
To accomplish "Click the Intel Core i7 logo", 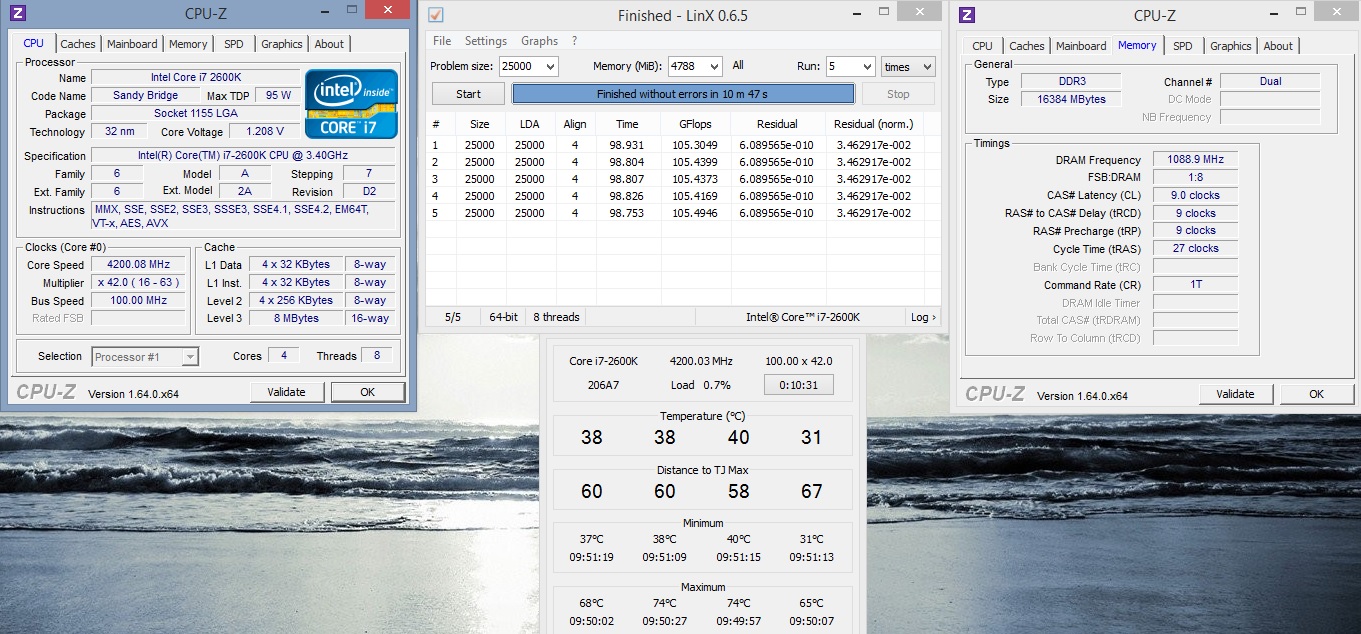I will pyautogui.click(x=351, y=104).
